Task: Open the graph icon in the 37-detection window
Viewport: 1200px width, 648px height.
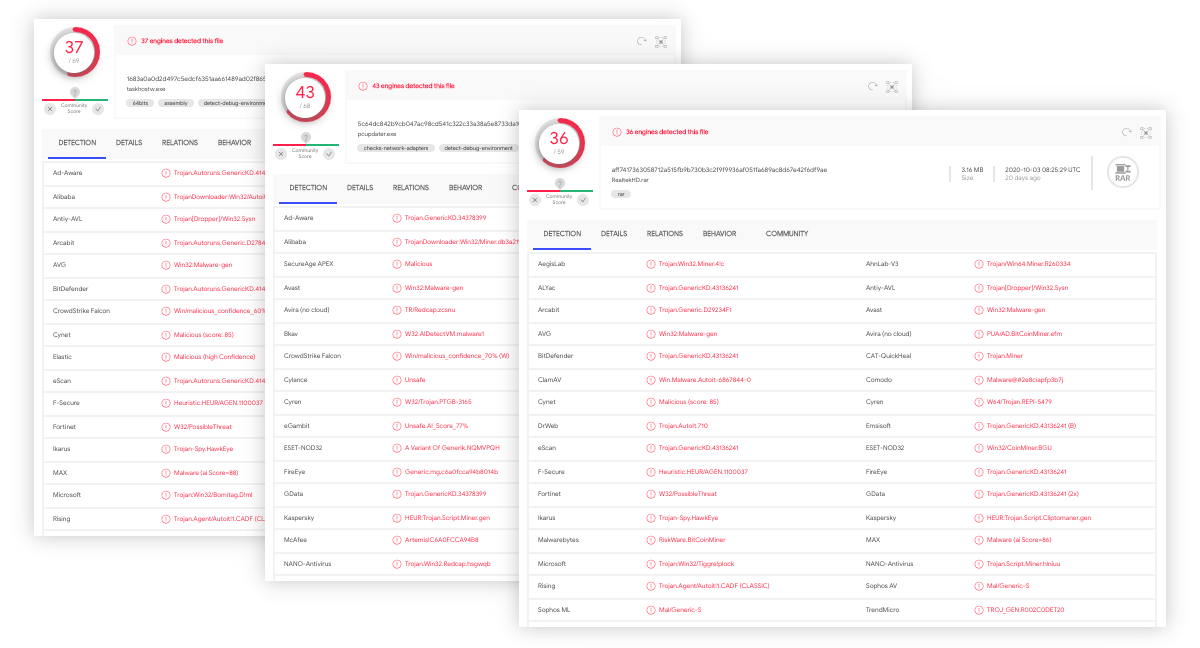Action: click(x=661, y=41)
